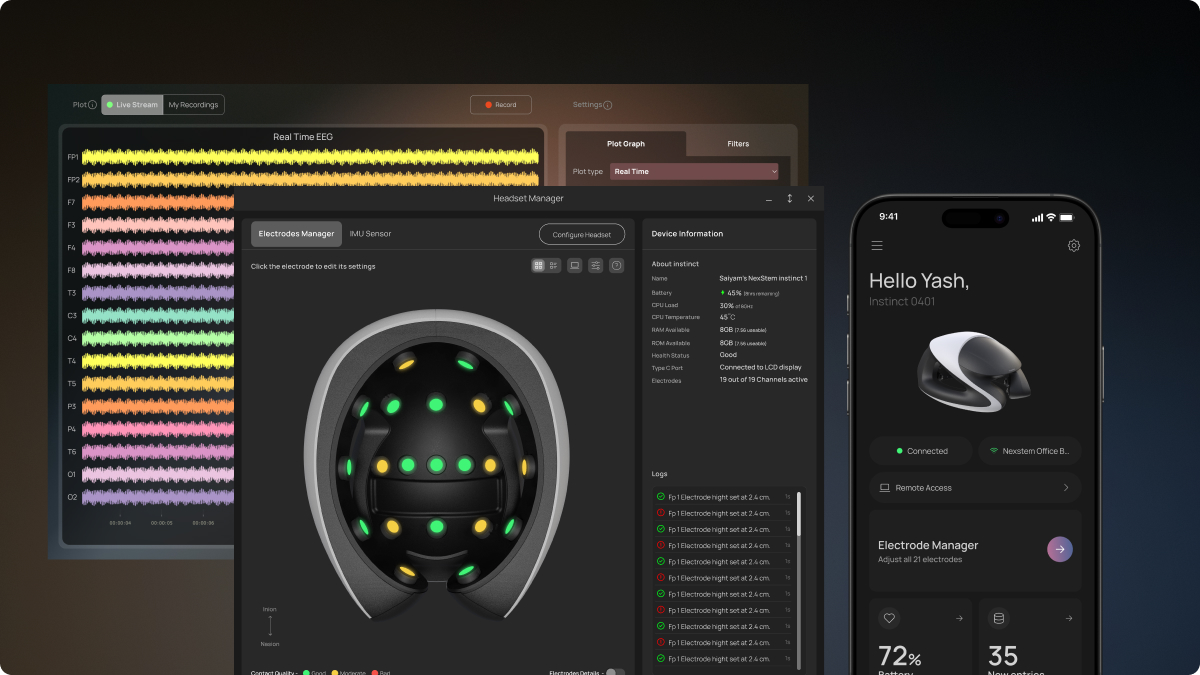Viewport: 1200px width, 675px height.
Task: Click the first red warning icon in Logs
Action: click(x=660, y=513)
